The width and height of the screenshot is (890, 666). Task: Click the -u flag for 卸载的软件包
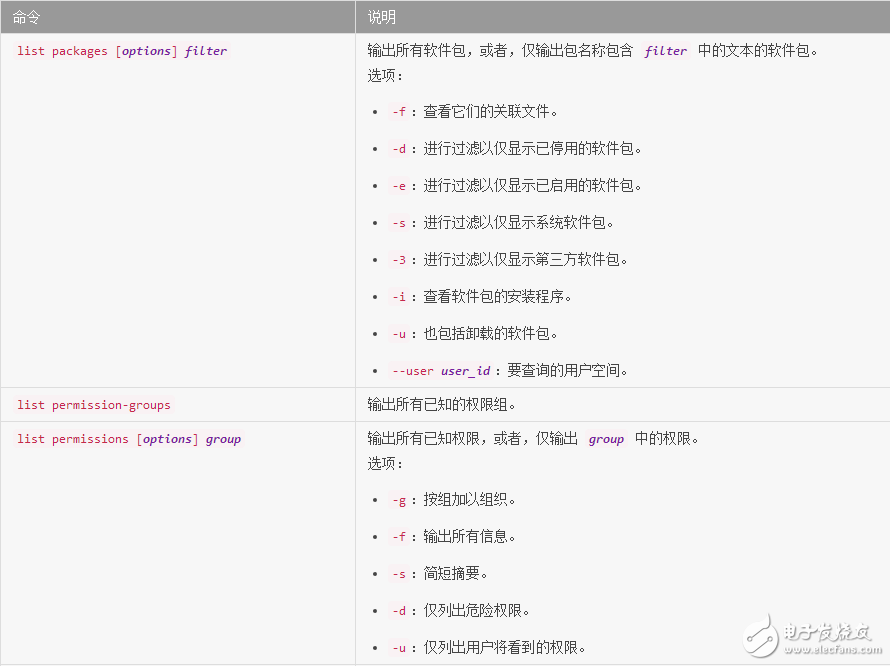click(x=399, y=334)
